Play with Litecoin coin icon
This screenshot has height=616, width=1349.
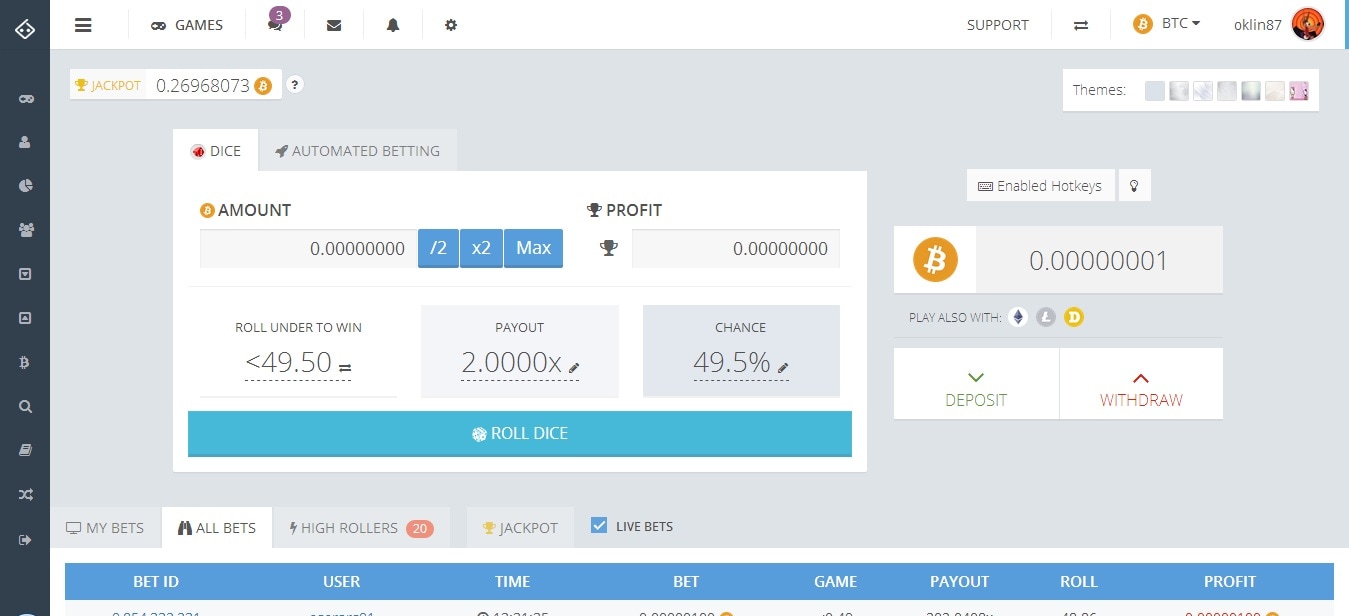tap(1046, 318)
